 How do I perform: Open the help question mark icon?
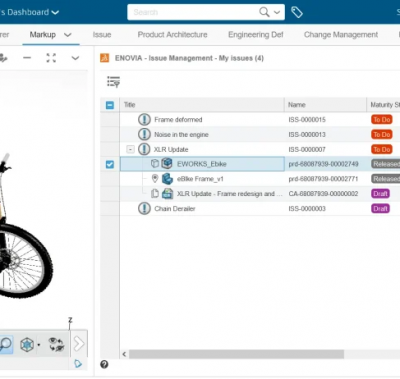coord(104,364)
